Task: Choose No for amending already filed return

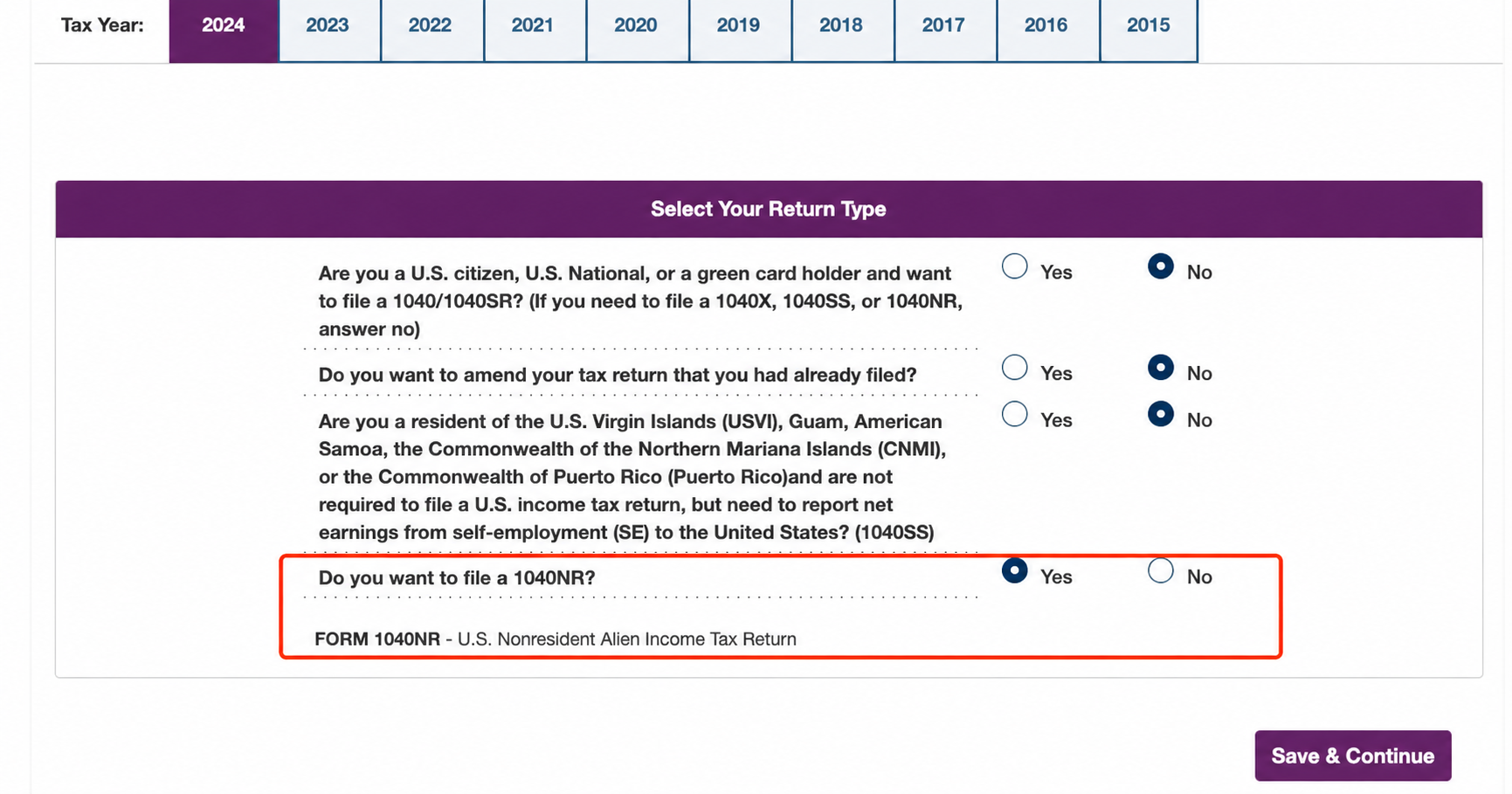Action: pyautogui.click(x=1160, y=368)
